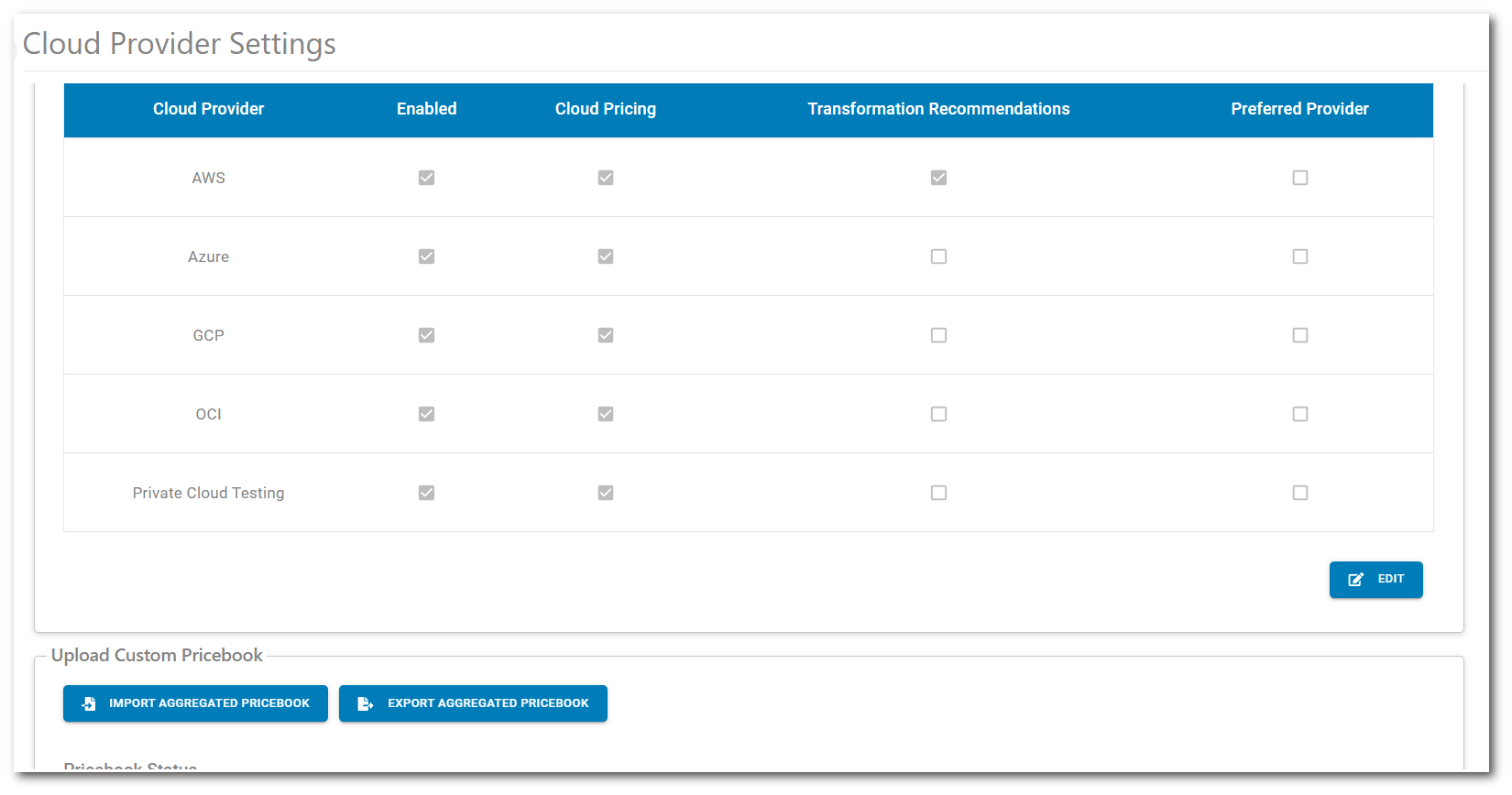Screen dimensions: 1512x795
Task: Toggle OCI Cloud Pricing checkbox
Action: tap(606, 414)
